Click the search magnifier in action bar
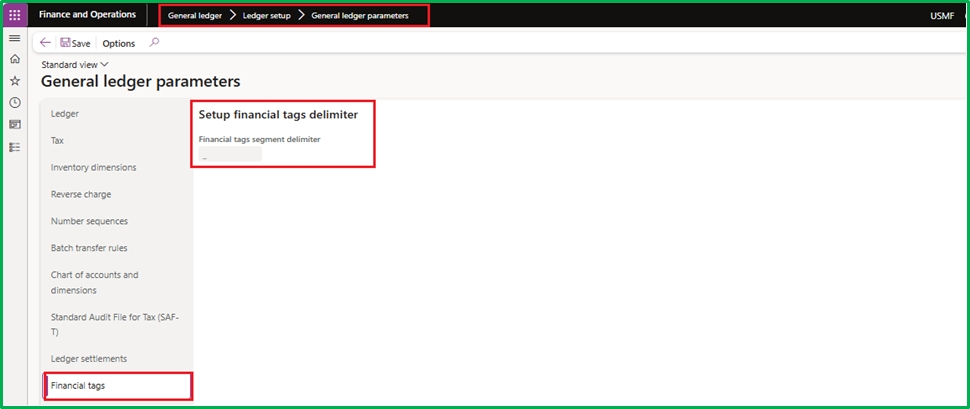970x409 pixels. pyautogui.click(x=153, y=43)
